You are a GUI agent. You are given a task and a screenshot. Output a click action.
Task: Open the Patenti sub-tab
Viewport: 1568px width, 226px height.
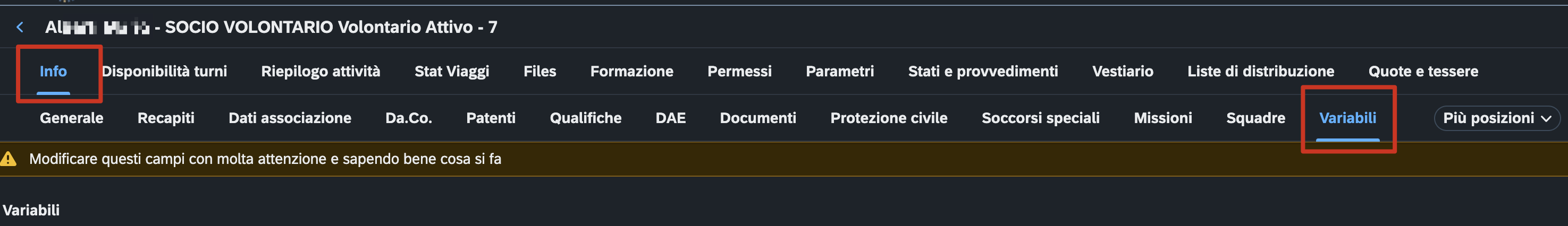coord(491,118)
